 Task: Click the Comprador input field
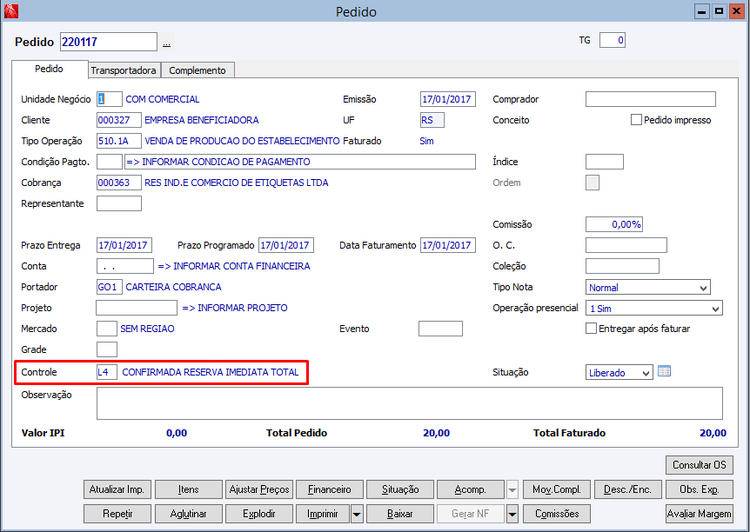[x=651, y=99]
